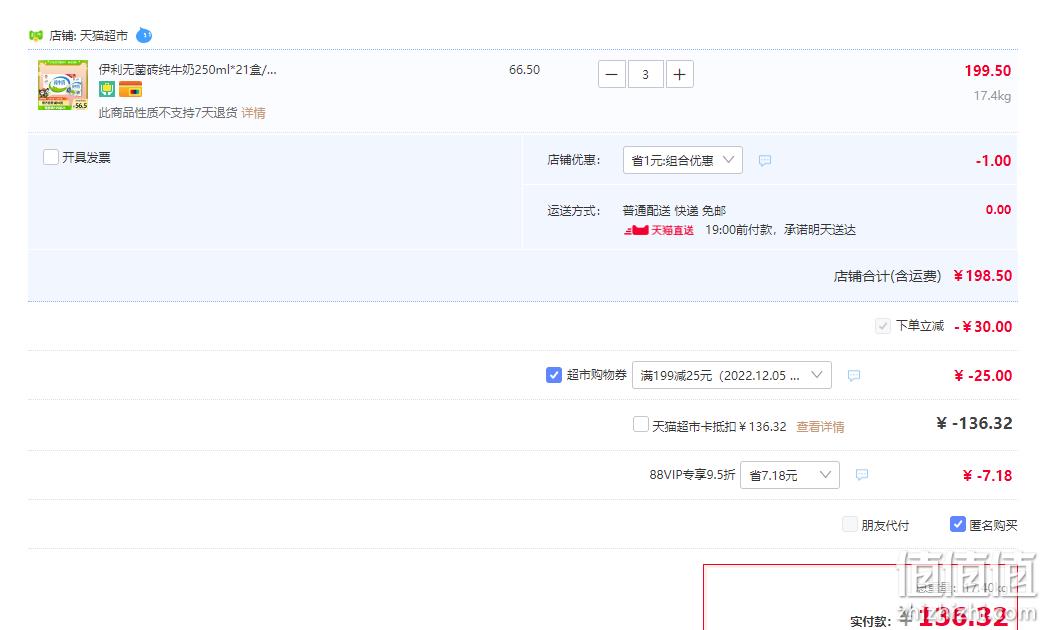Image resolution: width=1046 pixels, height=630 pixels.
Task: Uncheck the 超市购物券 checkbox
Action: click(554, 375)
